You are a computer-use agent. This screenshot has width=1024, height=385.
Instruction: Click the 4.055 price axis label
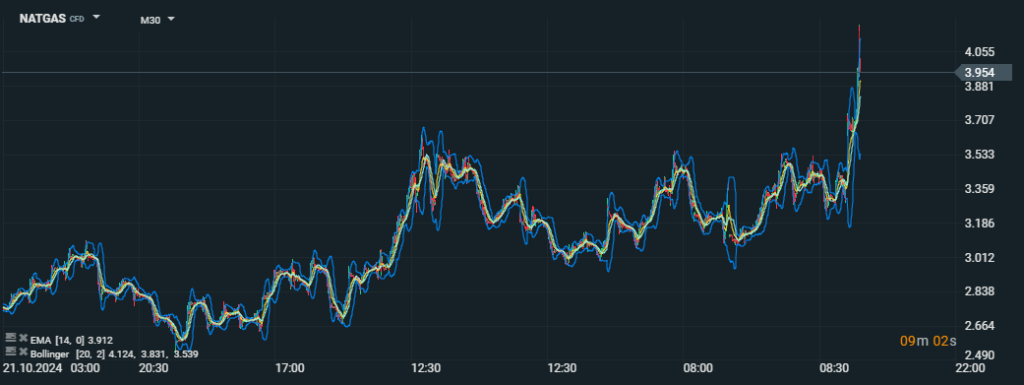coord(979,52)
